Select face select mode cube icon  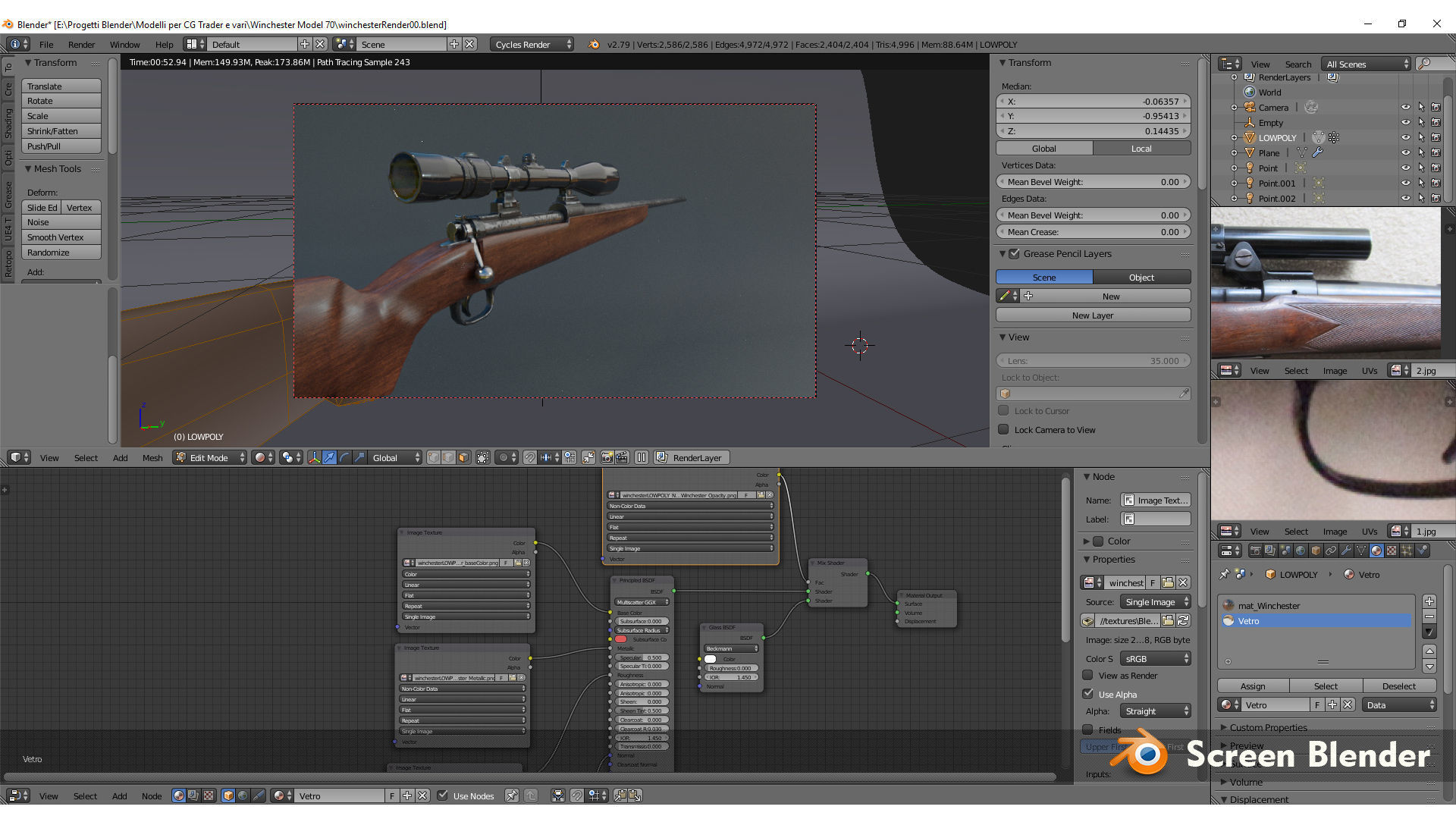pos(463,457)
